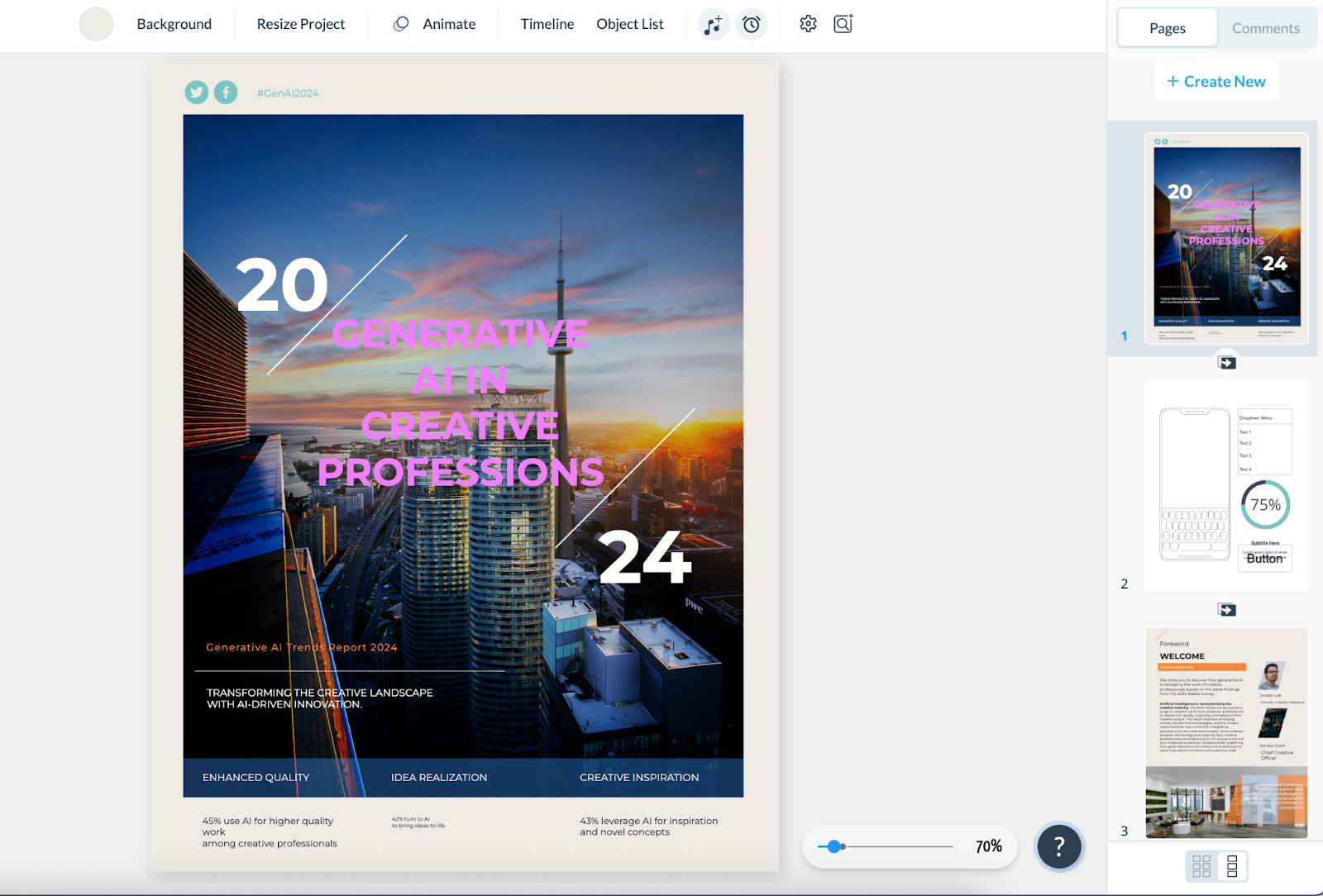Click the Animate rotating-circle icon

click(401, 24)
